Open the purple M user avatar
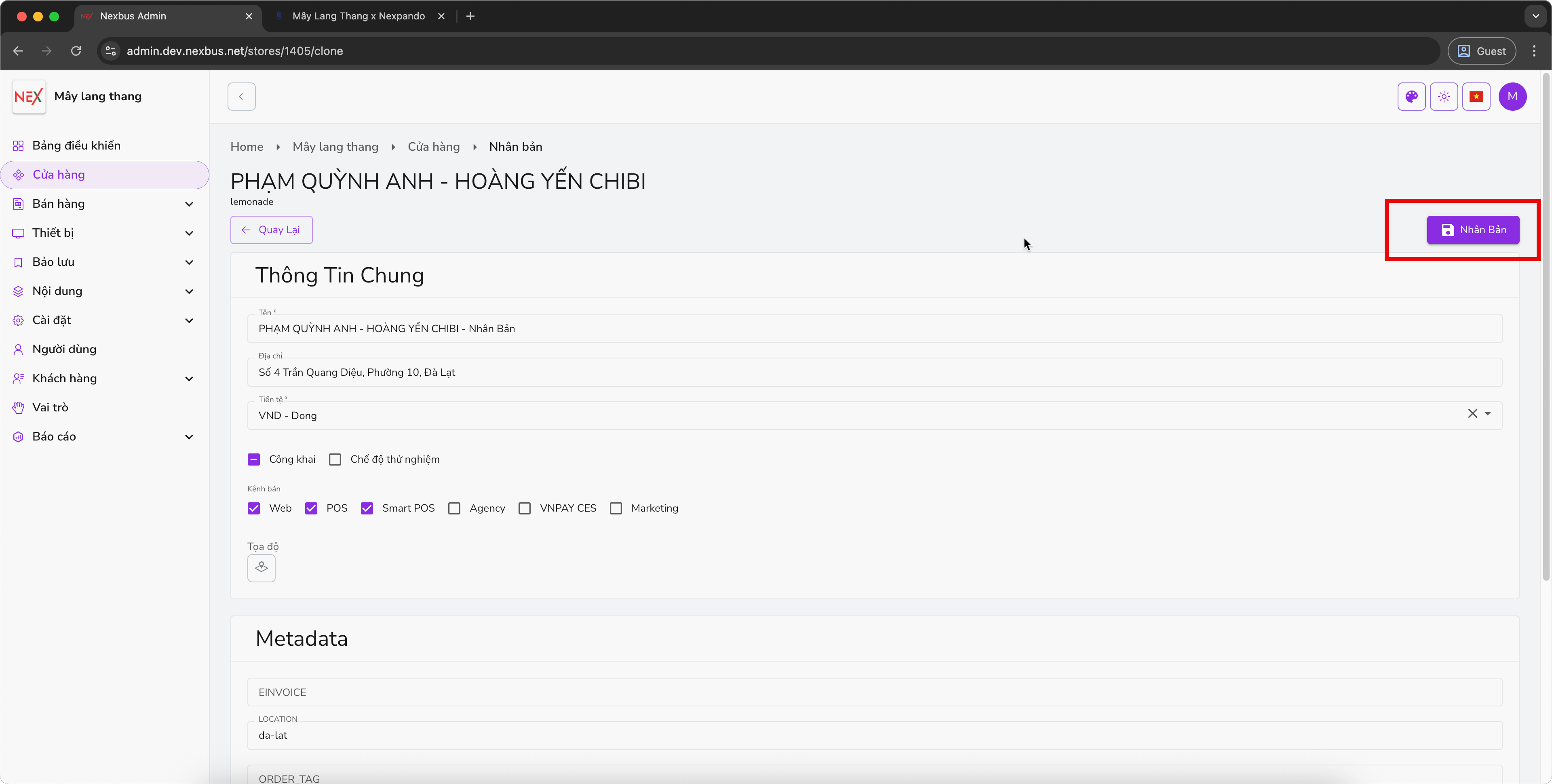Image resolution: width=1552 pixels, height=784 pixels. (1512, 97)
